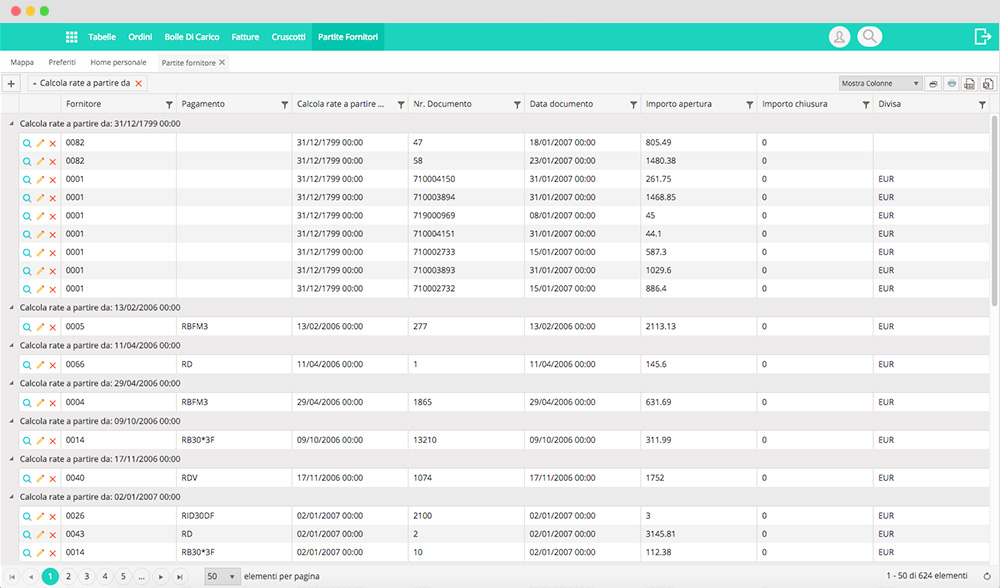Viewport: 1000px width, 588px height.
Task: View details of document 3145.81 amount row
Action: (x=27, y=534)
